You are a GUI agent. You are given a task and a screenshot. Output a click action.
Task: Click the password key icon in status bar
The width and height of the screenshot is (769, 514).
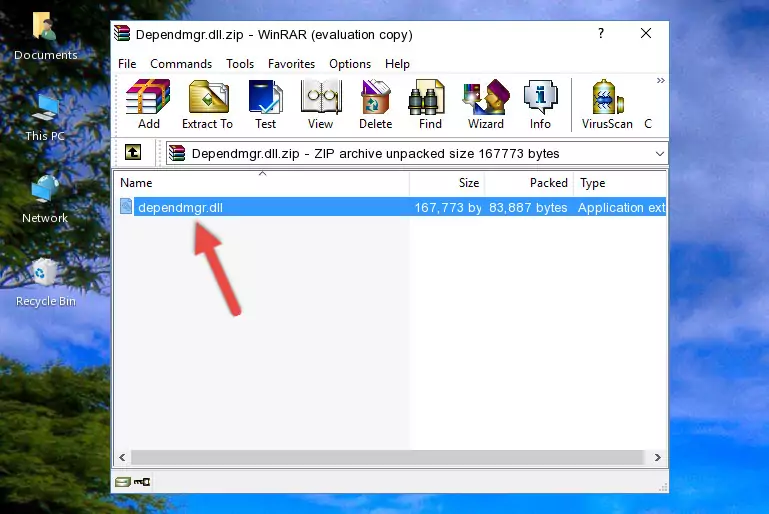[142, 482]
